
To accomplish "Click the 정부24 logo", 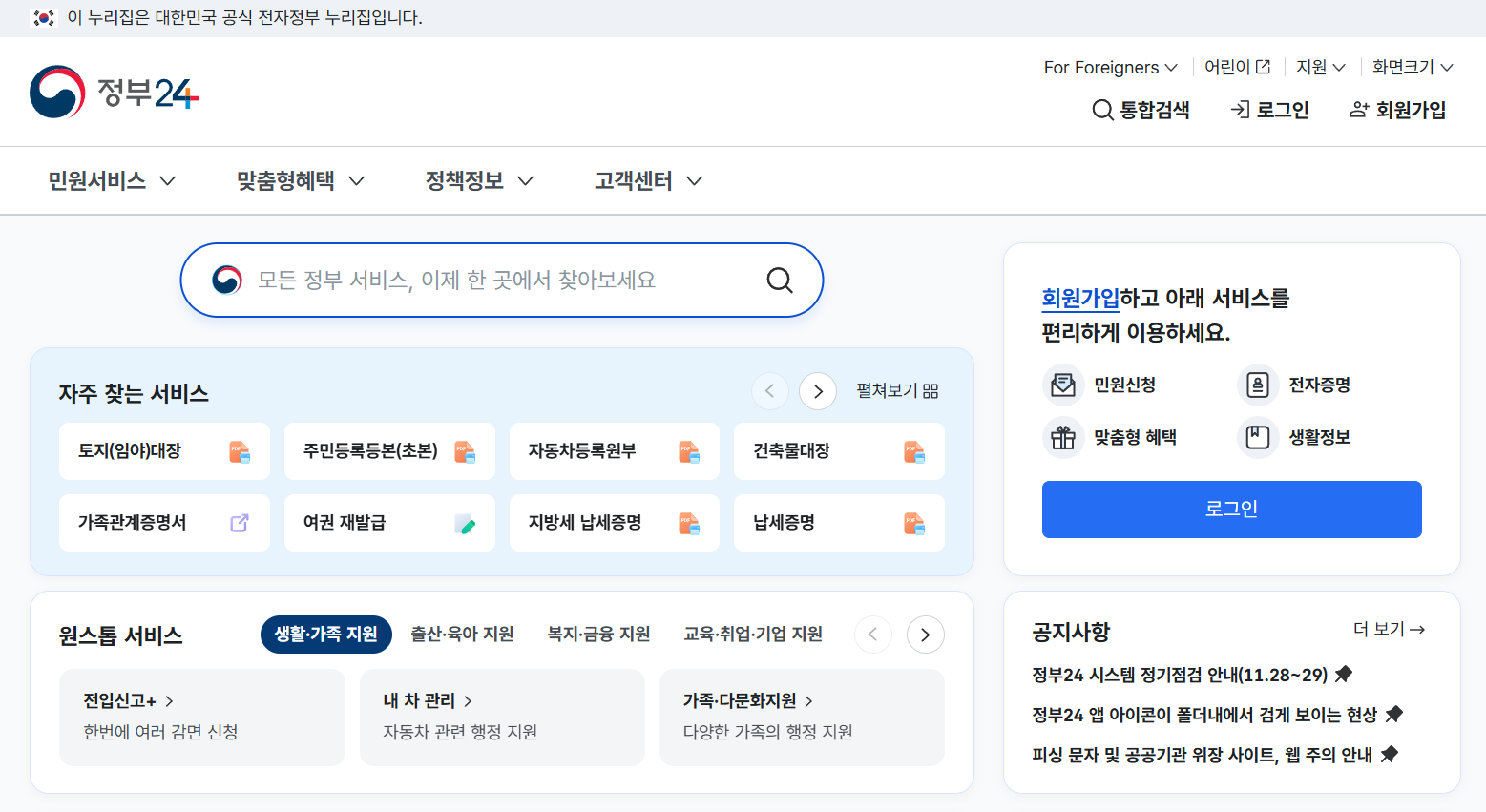I will click(x=115, y=93).
